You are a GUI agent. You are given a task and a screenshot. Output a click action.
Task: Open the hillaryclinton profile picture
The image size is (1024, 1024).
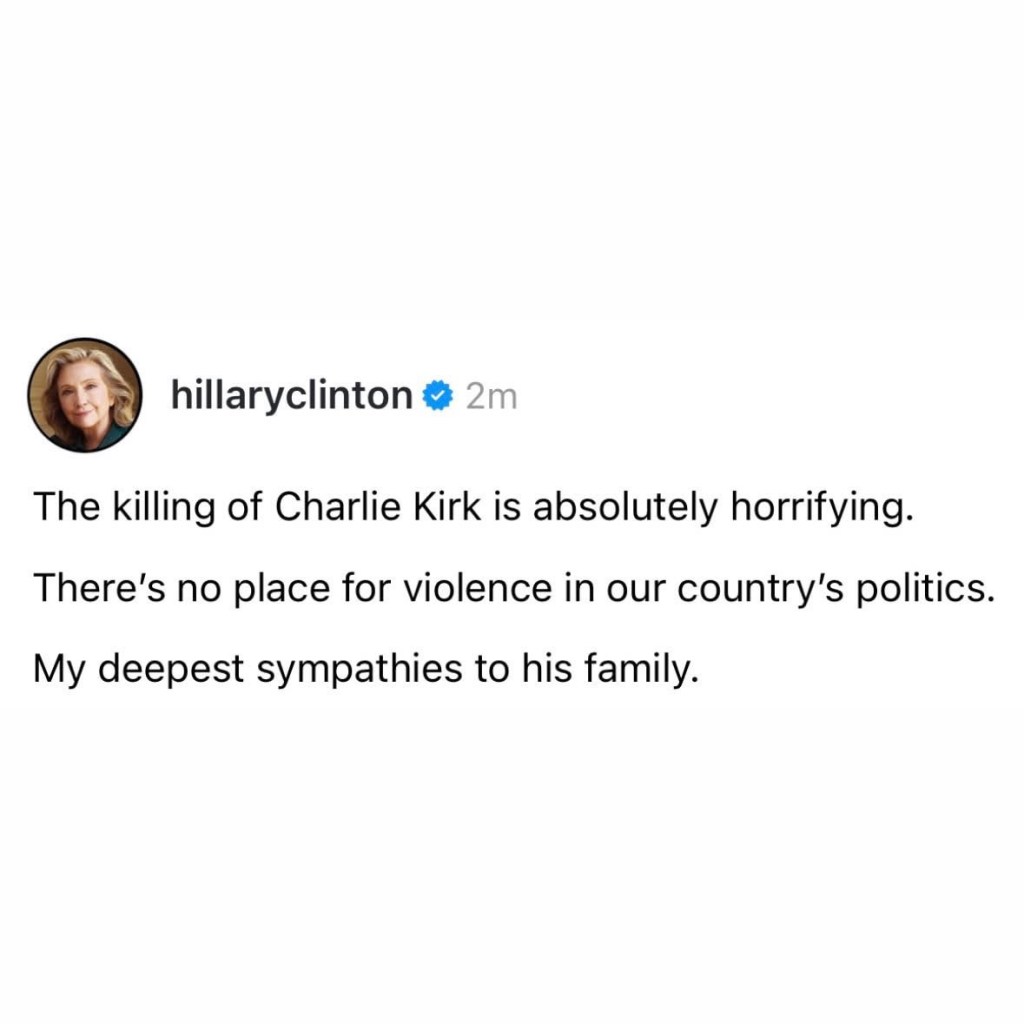click(x=84, y=395)
